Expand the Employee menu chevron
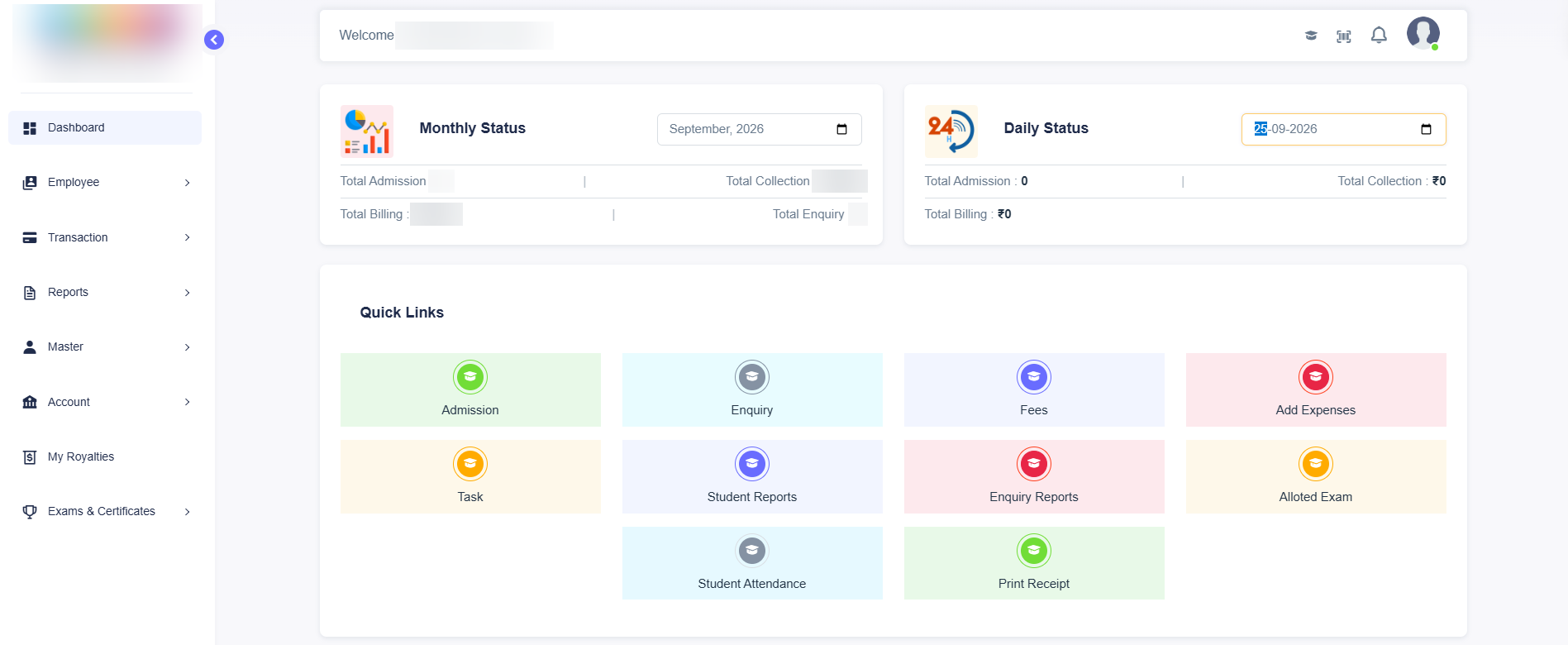1568x645 pixels. (x=188, y=183)
